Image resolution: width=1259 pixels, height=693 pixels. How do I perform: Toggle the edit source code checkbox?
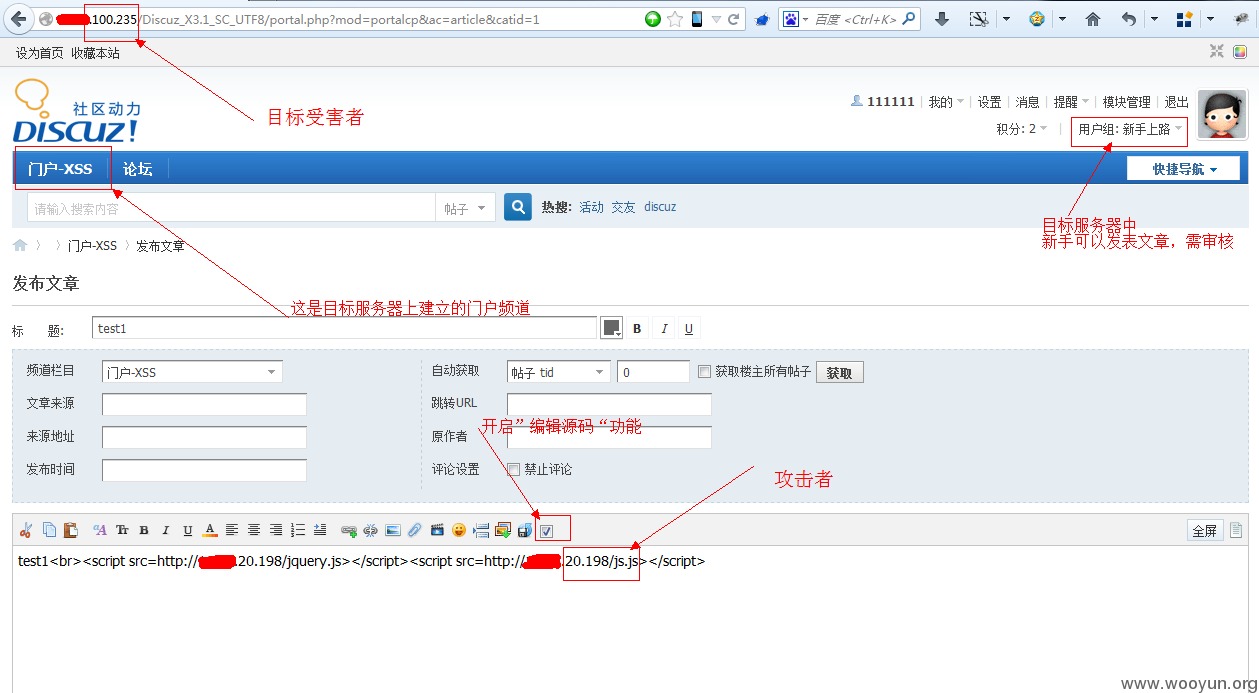(546, 531)
